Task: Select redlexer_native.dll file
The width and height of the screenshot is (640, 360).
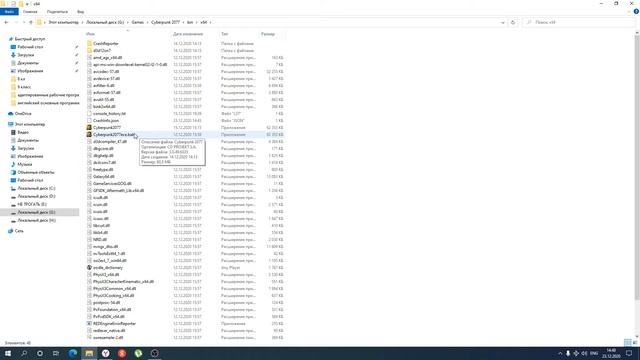Action: pos(109,331)
